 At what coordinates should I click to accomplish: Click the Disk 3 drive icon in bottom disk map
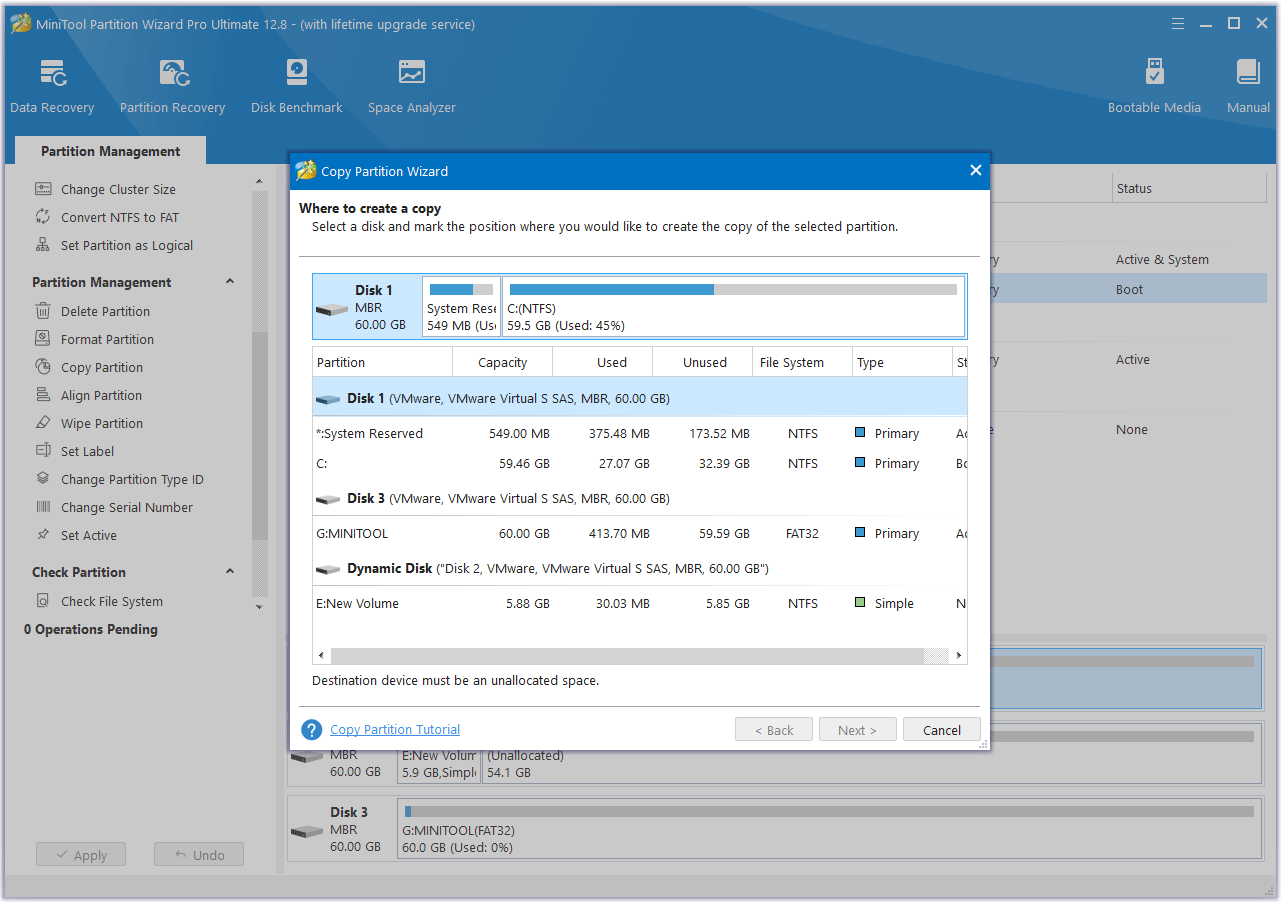pos(306,831)
